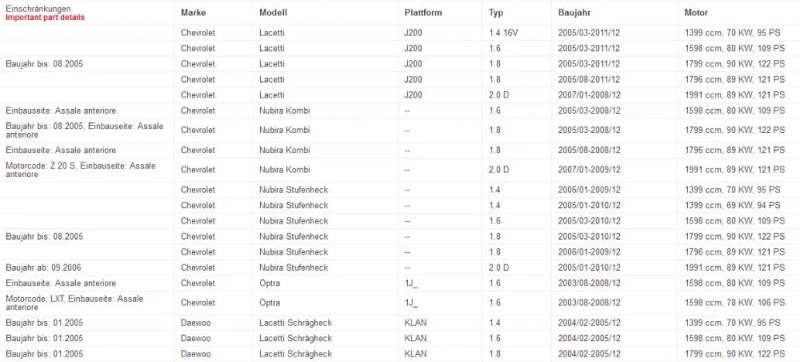
Task: Click the "2006/01-2009/12" cell of the 1.8 row
Action: pos(589,252)
